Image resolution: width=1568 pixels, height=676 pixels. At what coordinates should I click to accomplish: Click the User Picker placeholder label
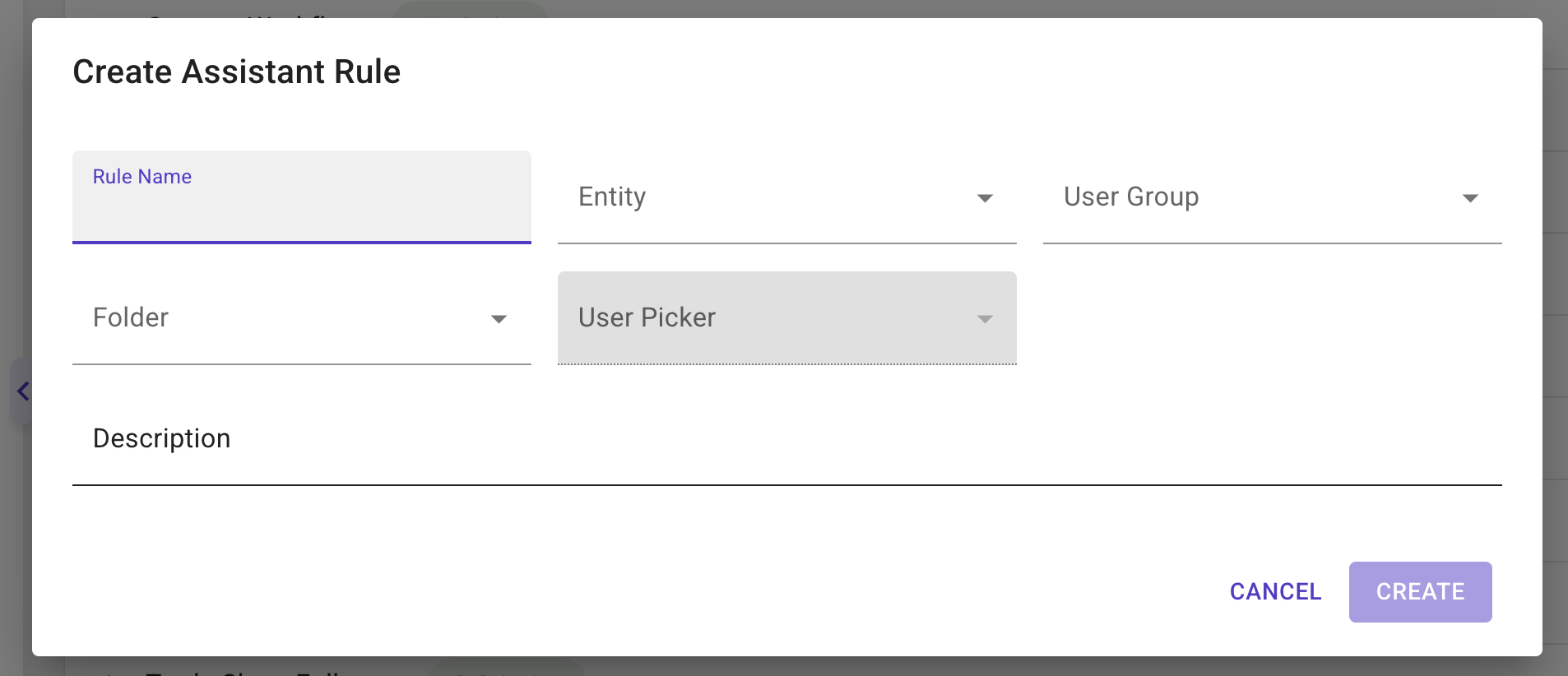647,318
